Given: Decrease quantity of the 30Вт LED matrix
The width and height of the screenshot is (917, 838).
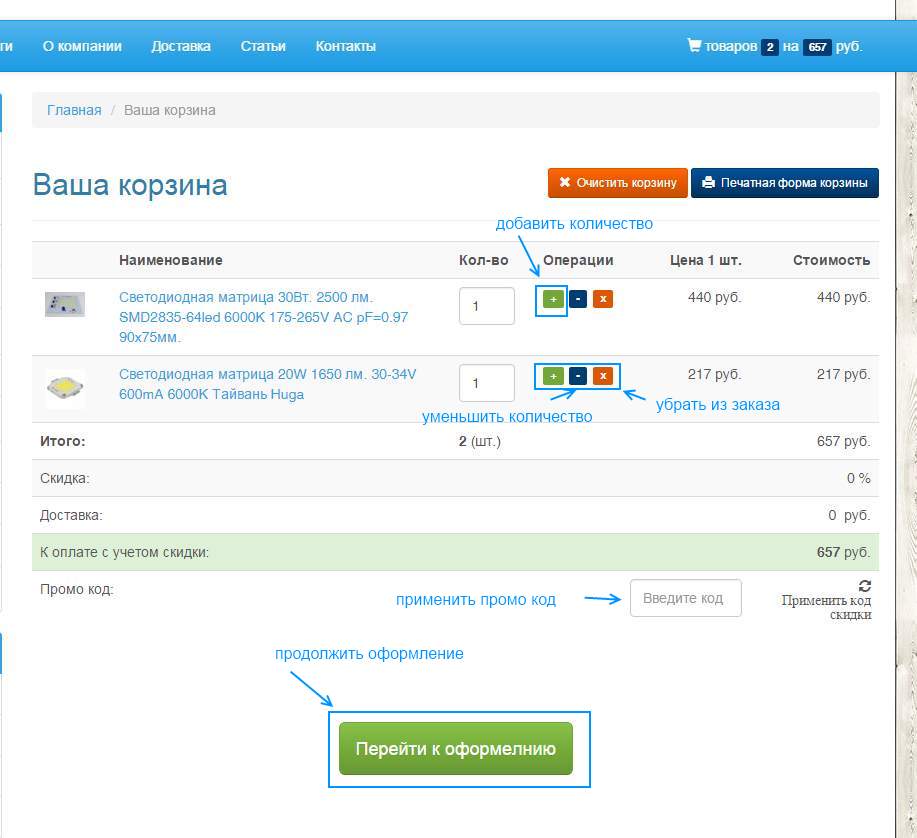Looking at the screenshot, I should pyautogui.click(x=578, y=299).
